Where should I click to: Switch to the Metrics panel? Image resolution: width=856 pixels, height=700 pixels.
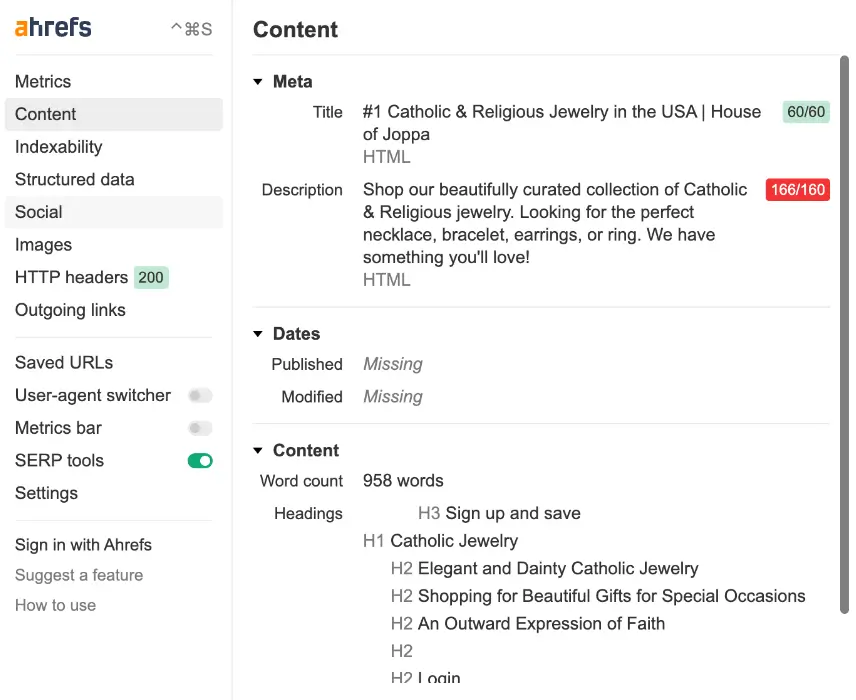43,81
